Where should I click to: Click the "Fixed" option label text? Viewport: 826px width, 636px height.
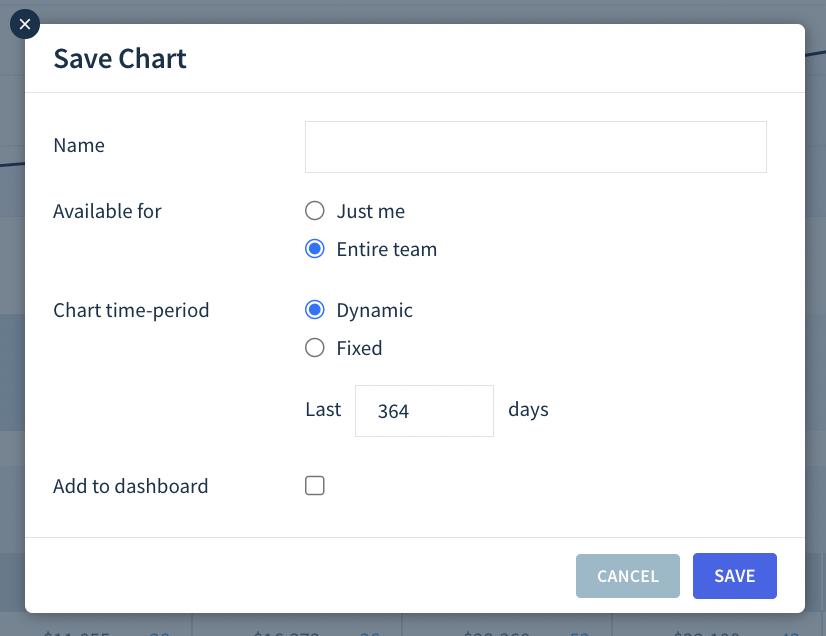359,348
